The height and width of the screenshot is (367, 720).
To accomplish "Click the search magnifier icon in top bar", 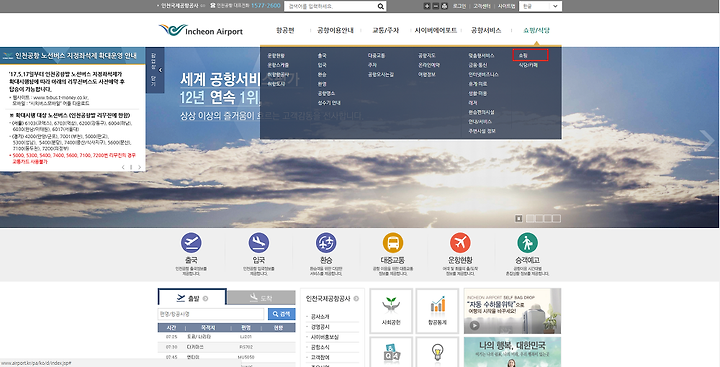I will point(381,6).
